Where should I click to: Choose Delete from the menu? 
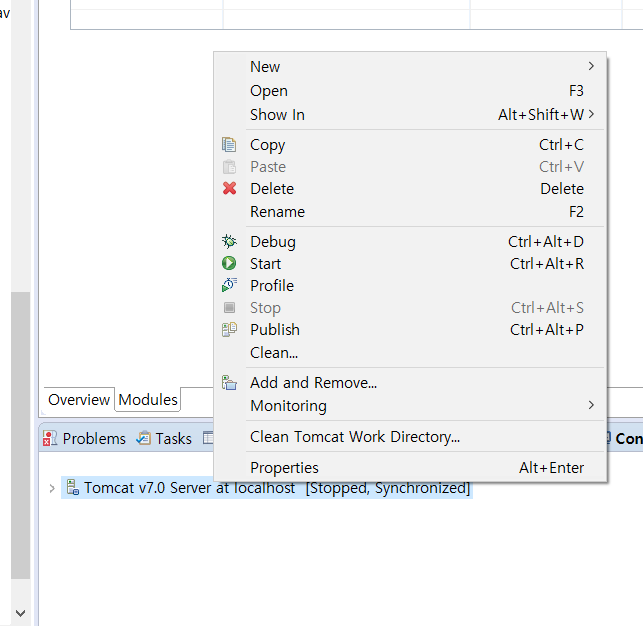click(410, 189)
